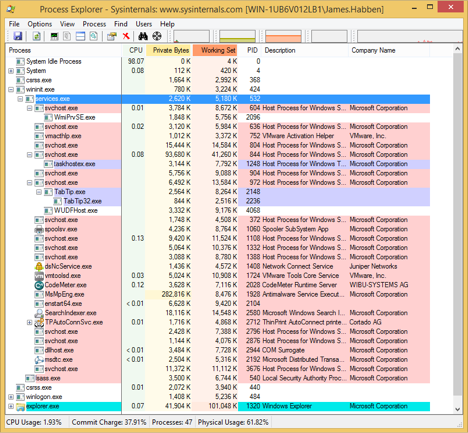Sort by the PID column header

pos(250,50)
